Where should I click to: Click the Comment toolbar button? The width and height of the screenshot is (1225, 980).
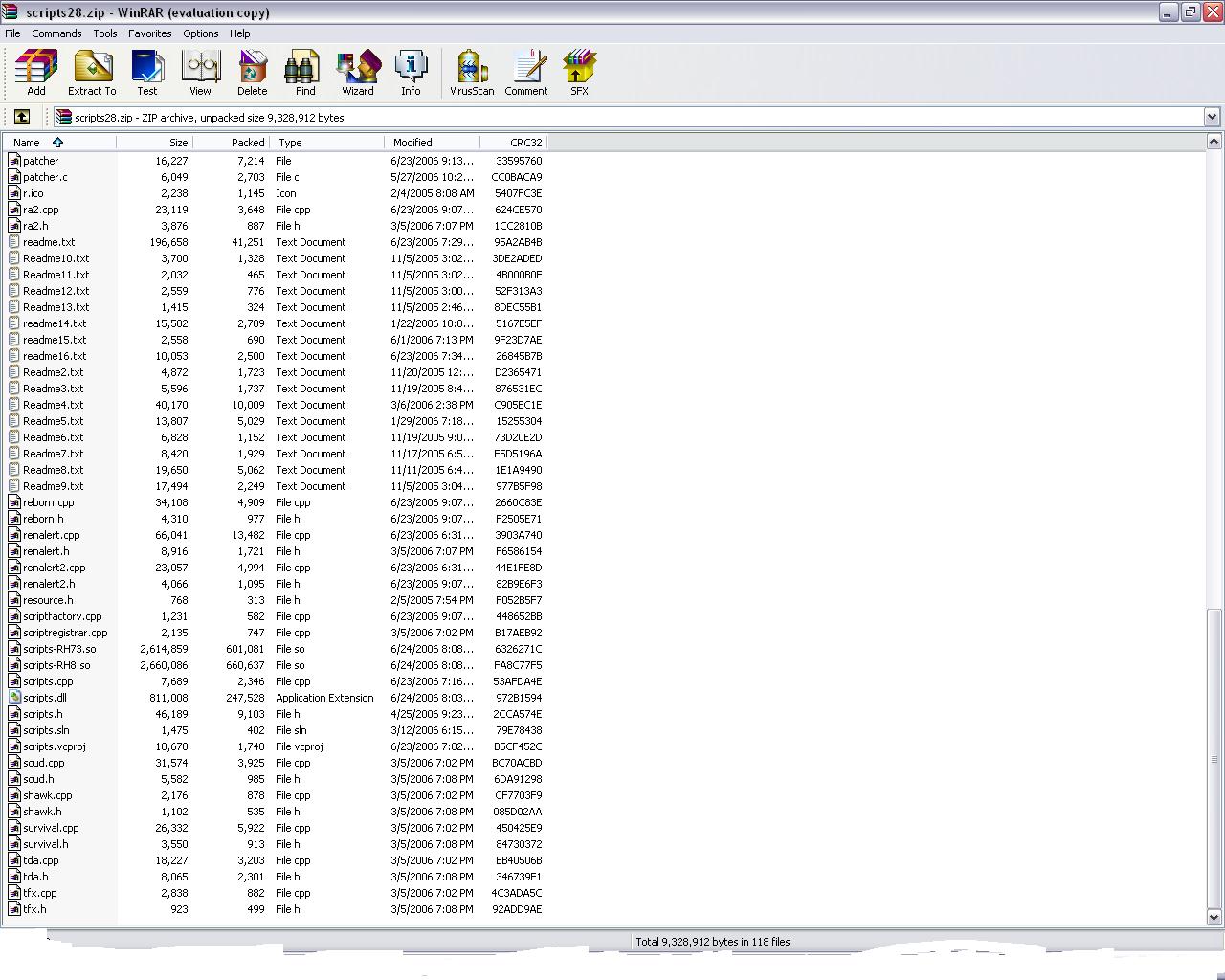(525, 73)
